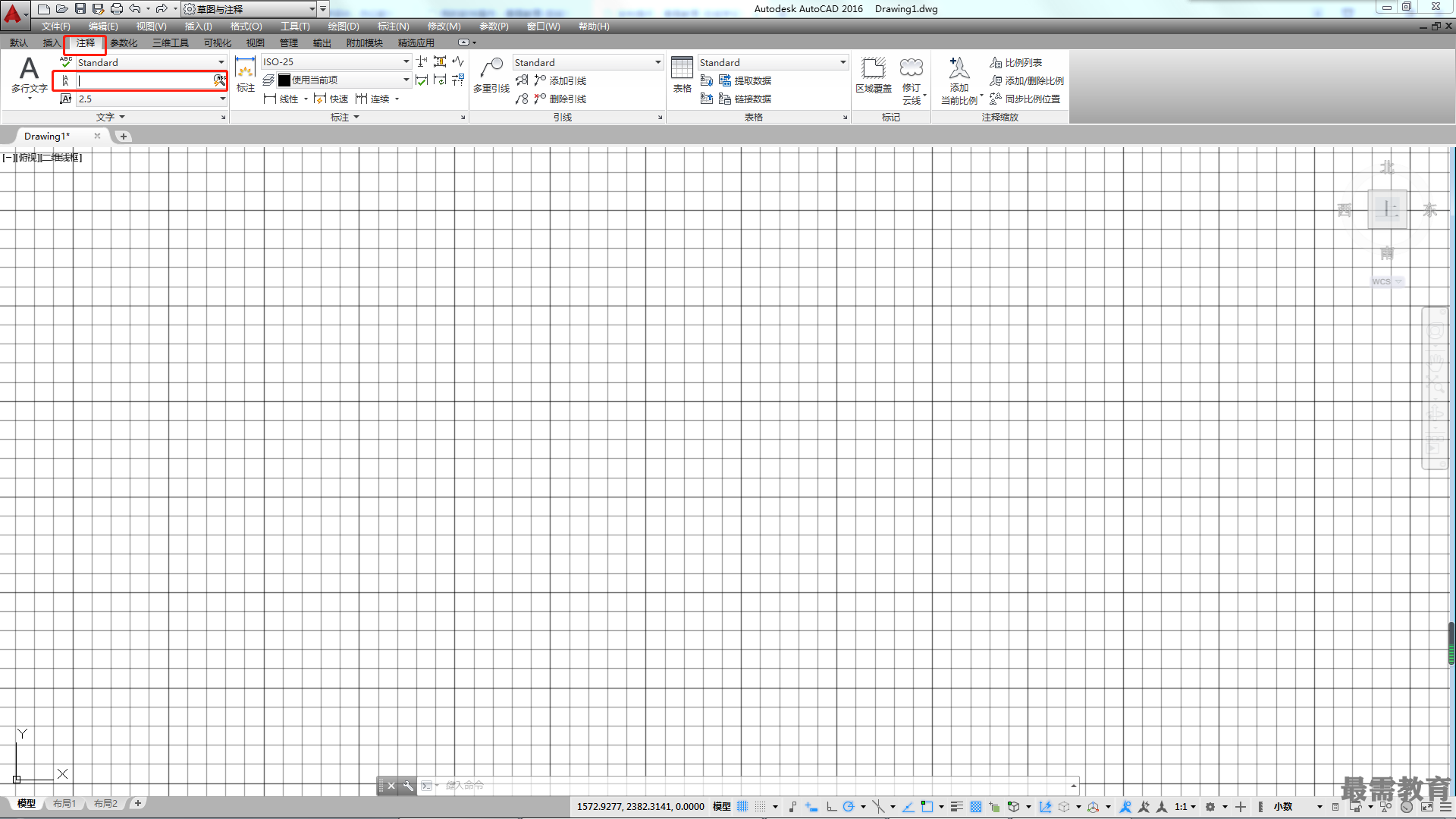
Task: Toggle snap mode in status bar
Action: tap(761, 807)
